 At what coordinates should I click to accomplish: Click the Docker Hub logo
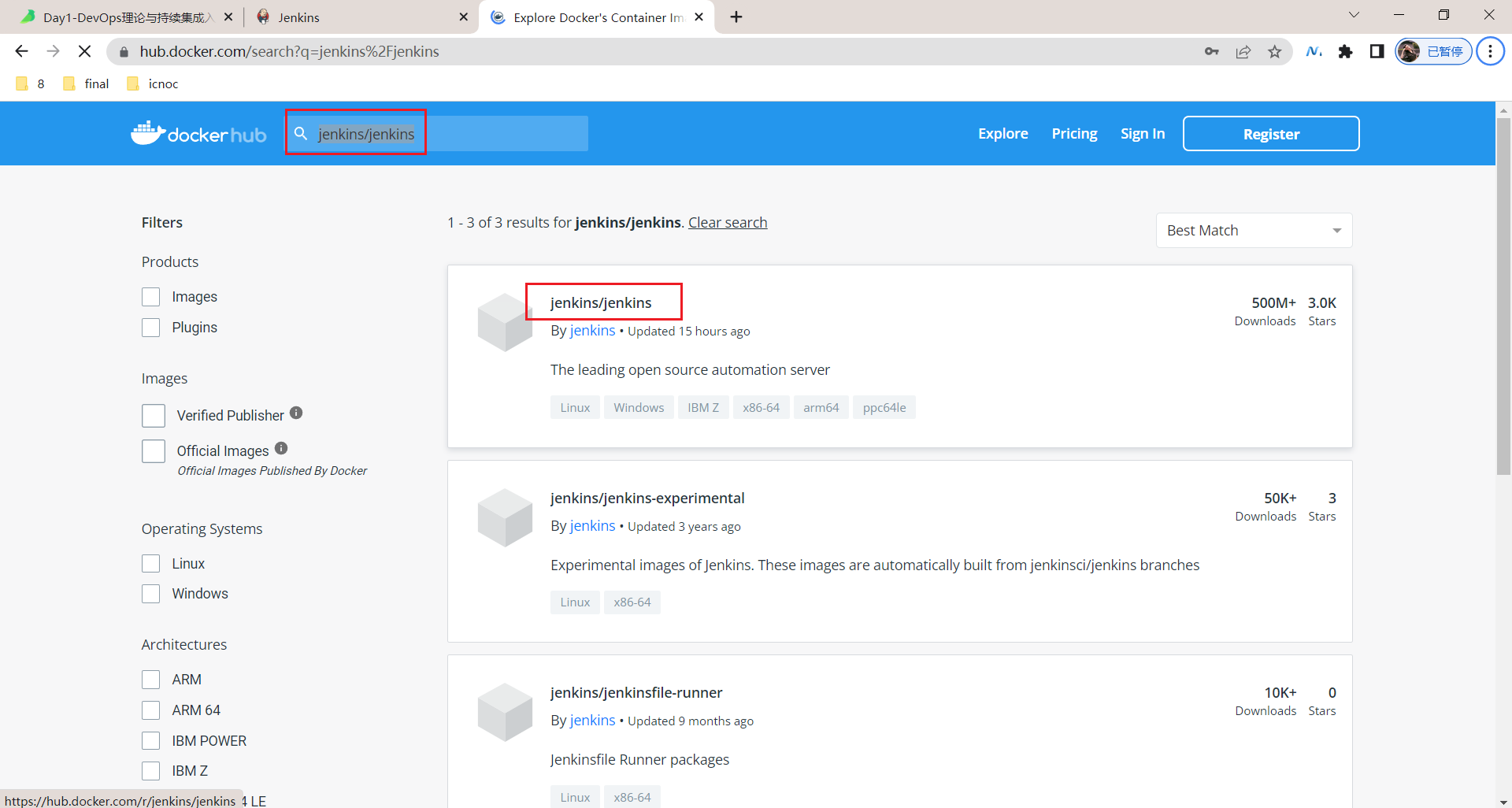coord(198,134)
